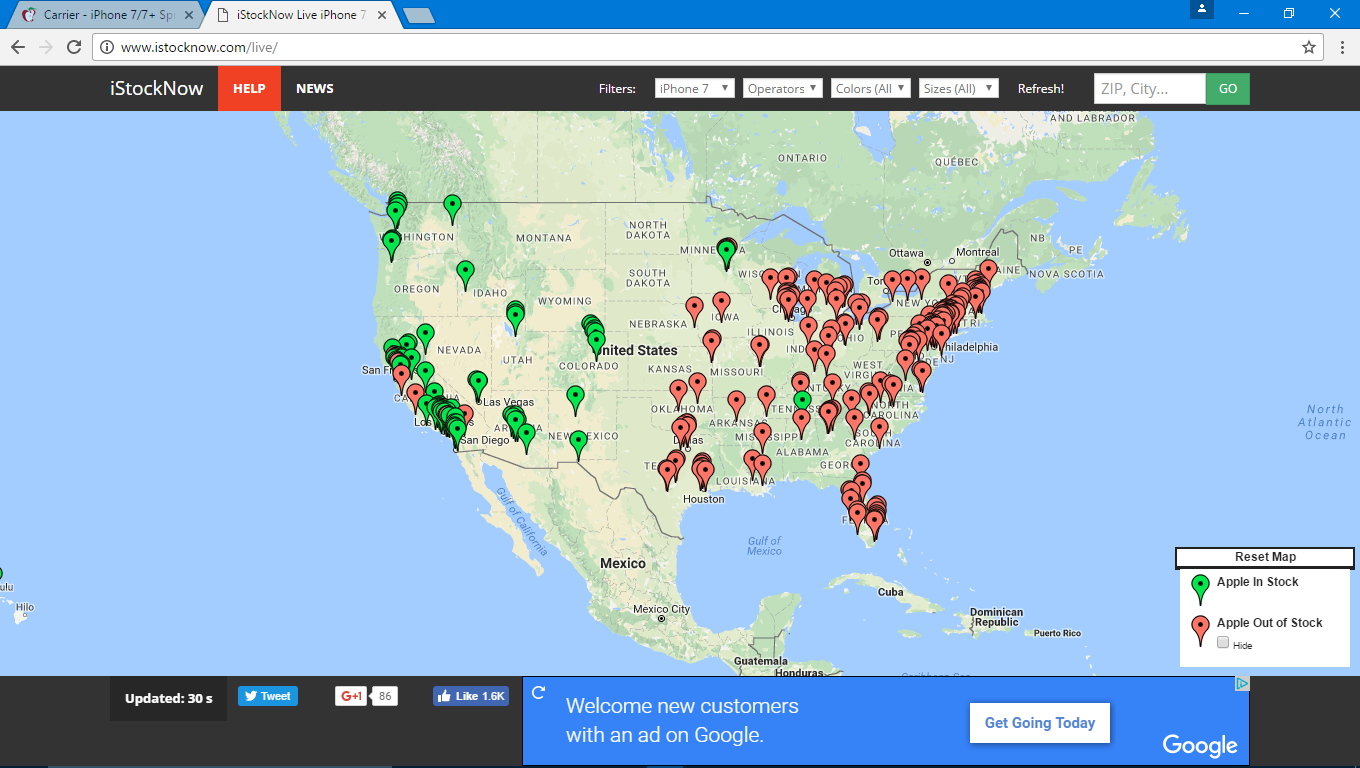Click the address bar URL
Image resolution: width=1360 pixels, height=768 pixels.
tap(199, 47)
